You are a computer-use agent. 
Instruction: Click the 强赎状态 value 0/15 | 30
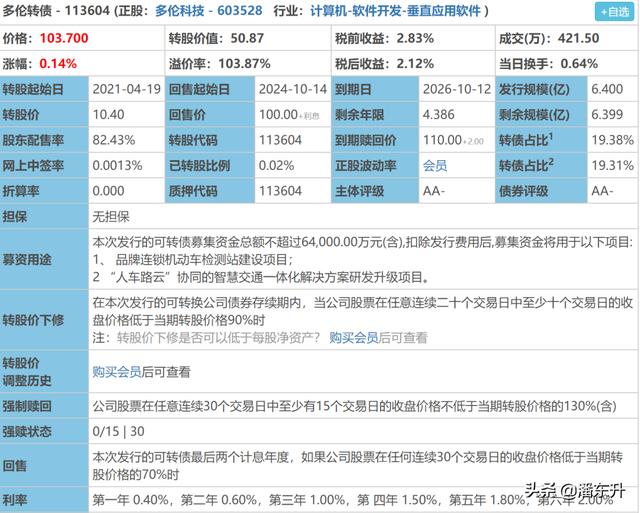[118, 431]
